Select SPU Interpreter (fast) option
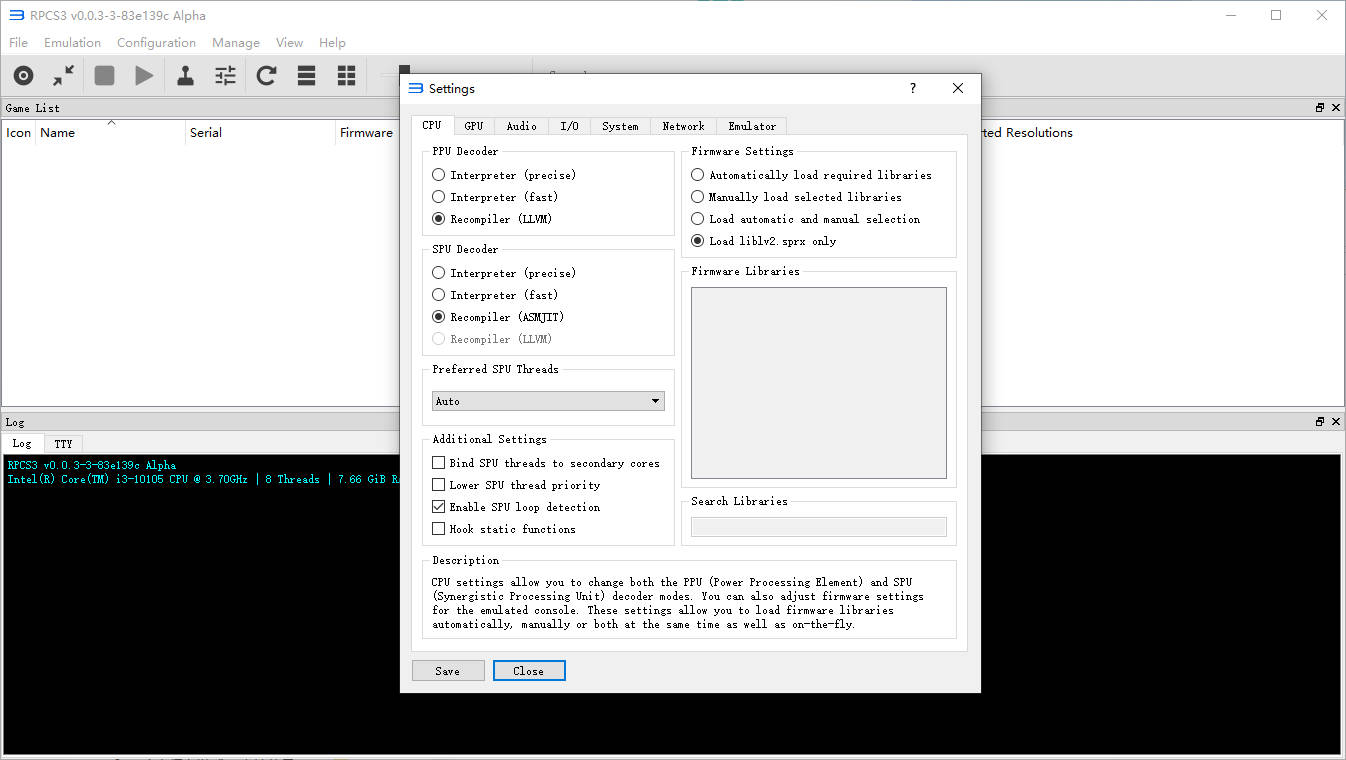This screenshot has height=760, width=1346. pyautogui.click(x=495, y=295)
